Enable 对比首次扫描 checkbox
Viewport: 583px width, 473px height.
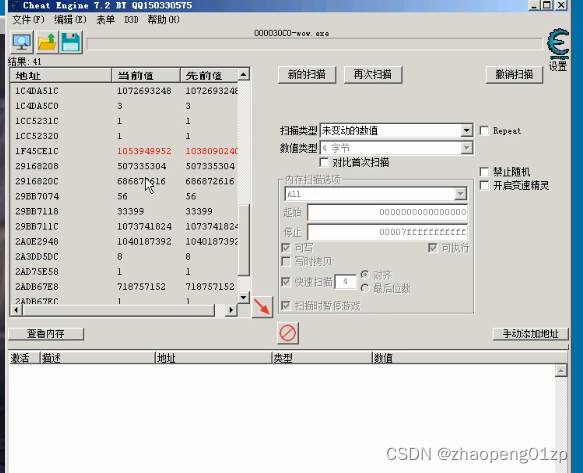pos(324,163)
